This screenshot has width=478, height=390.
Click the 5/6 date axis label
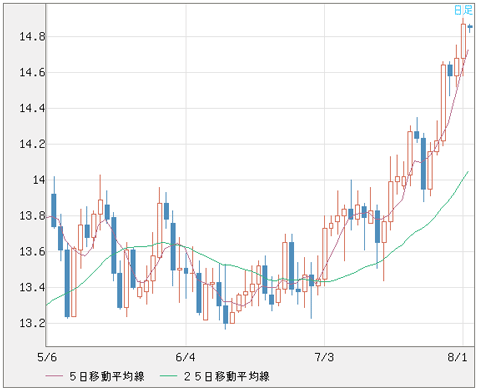click(x=47, y=357)
